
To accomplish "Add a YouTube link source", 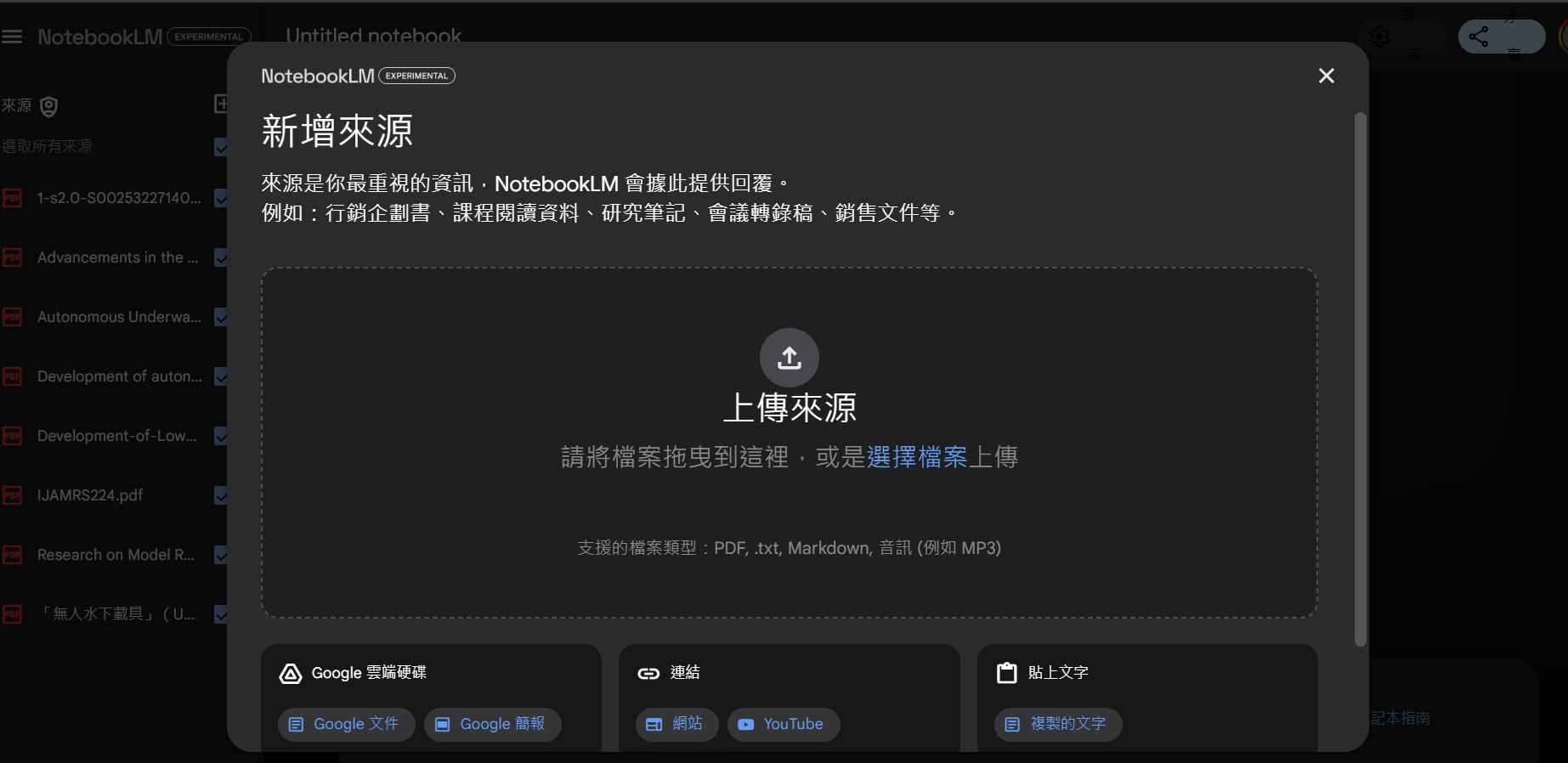I will pyautogui.click(x=784, y=724).
